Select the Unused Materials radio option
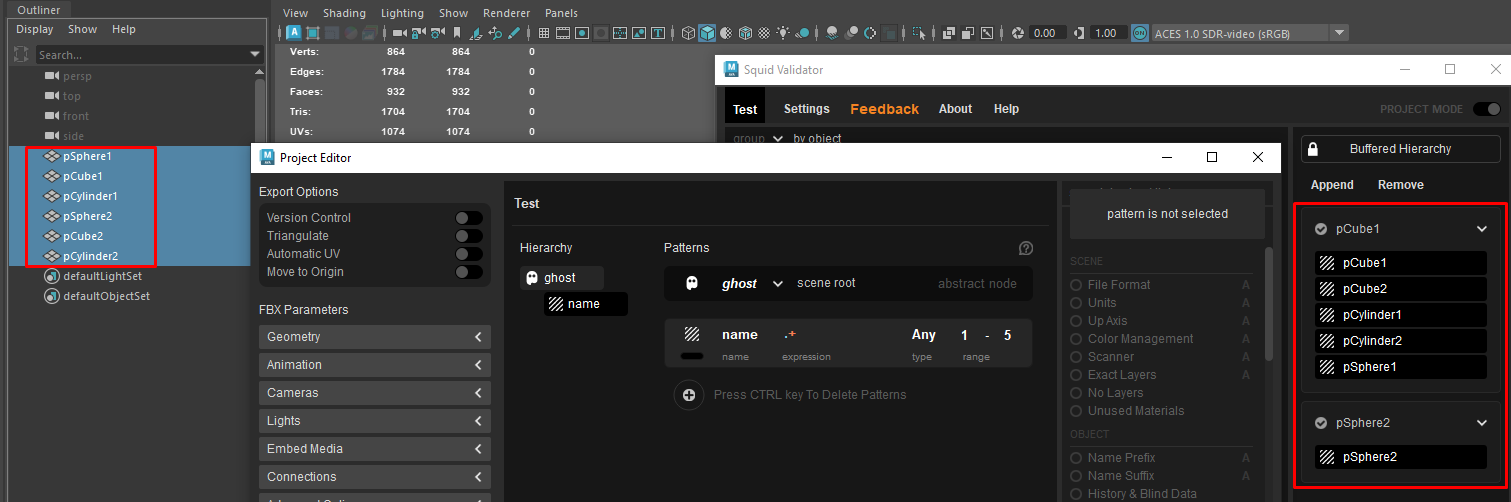Screen dimensions: 1511x502 click(1077, 411)
